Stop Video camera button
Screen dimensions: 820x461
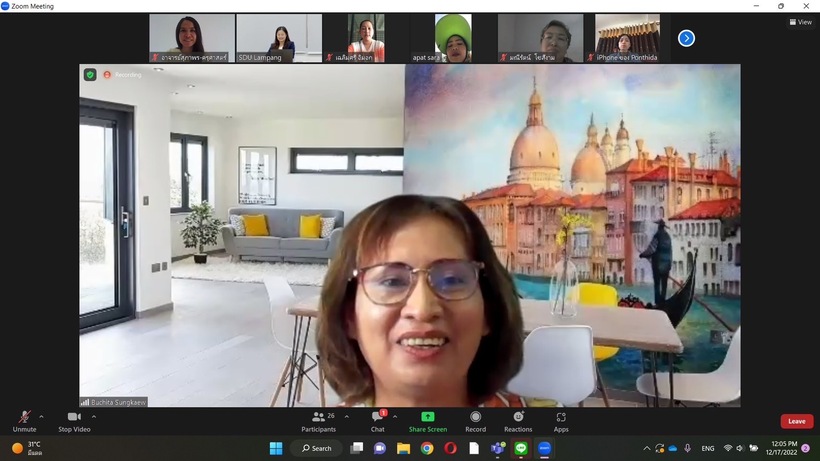[x=74, y=421]
